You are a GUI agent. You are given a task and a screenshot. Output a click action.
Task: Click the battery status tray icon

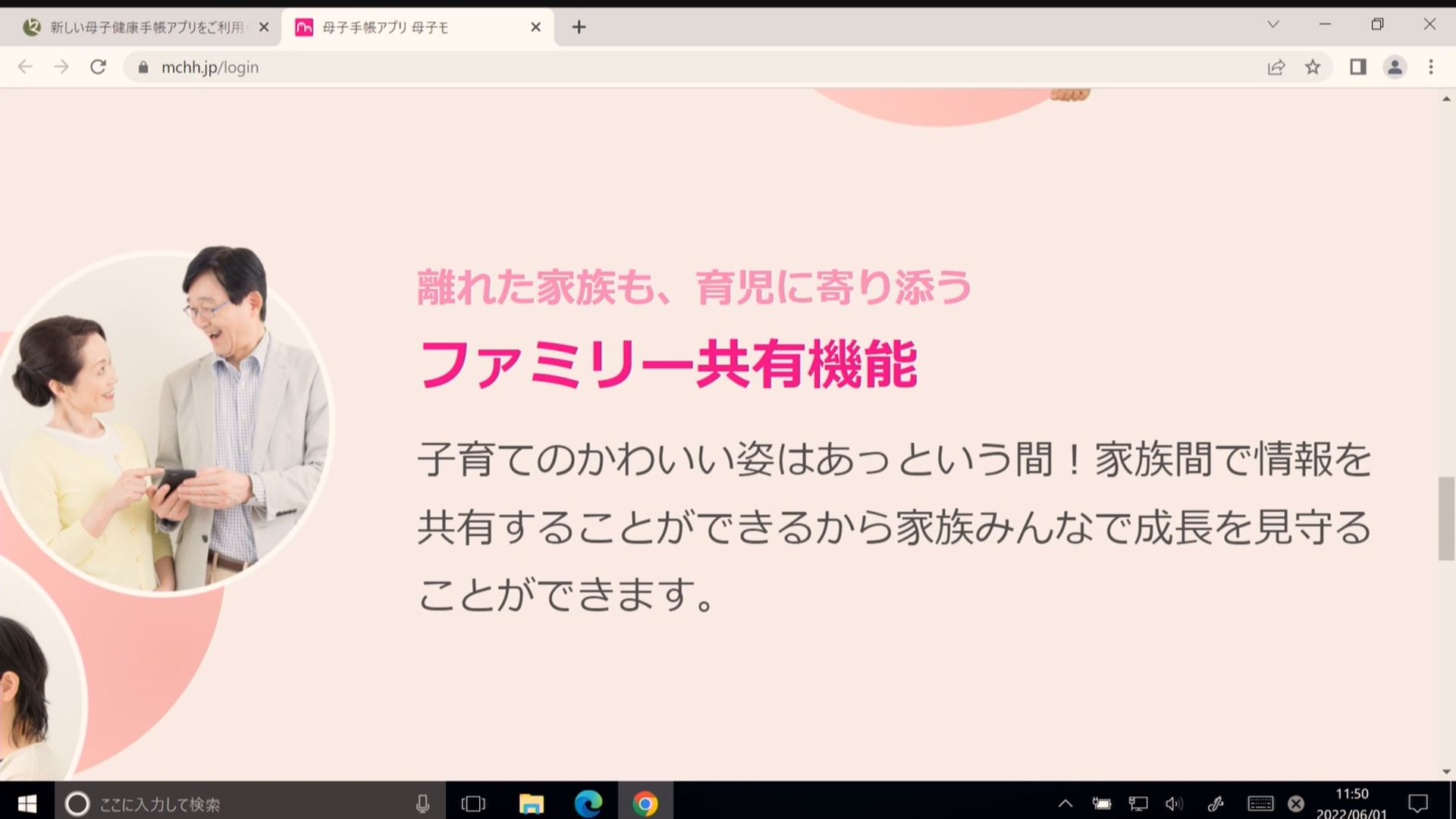pos(1102,804)
